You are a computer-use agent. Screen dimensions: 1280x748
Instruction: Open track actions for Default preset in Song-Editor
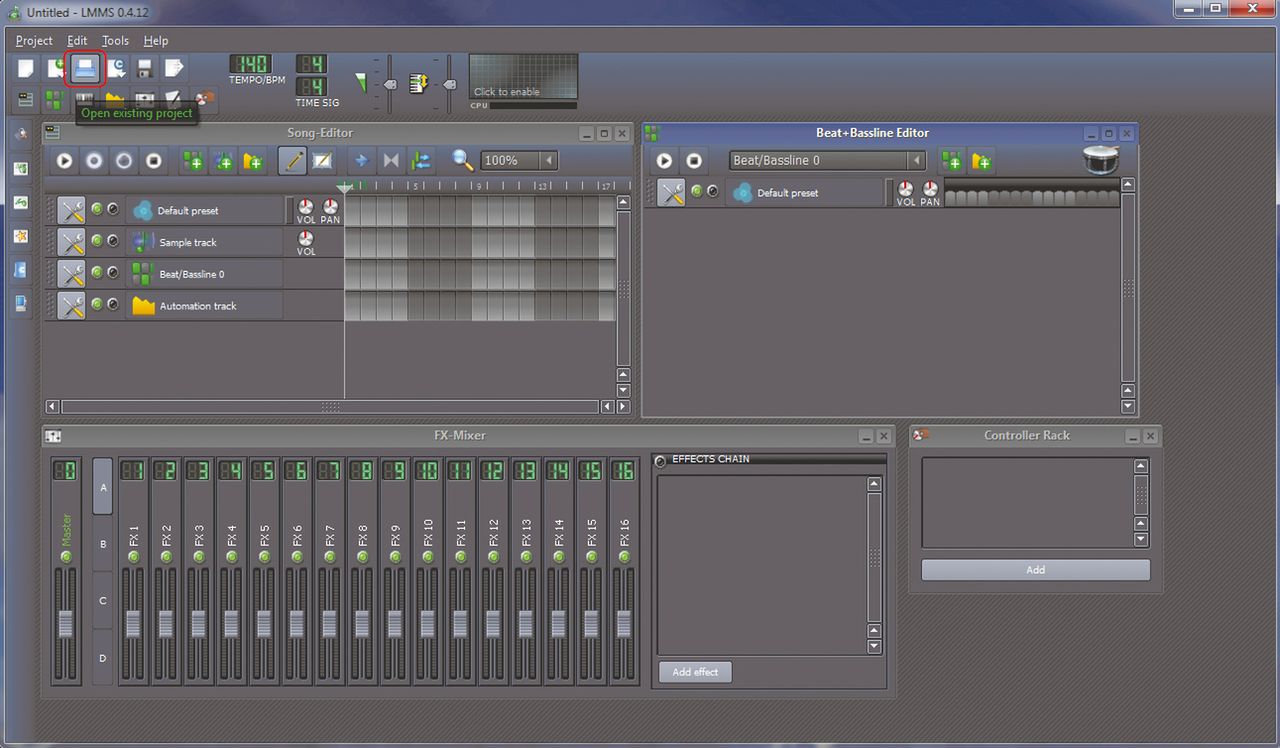coord(71,210)
